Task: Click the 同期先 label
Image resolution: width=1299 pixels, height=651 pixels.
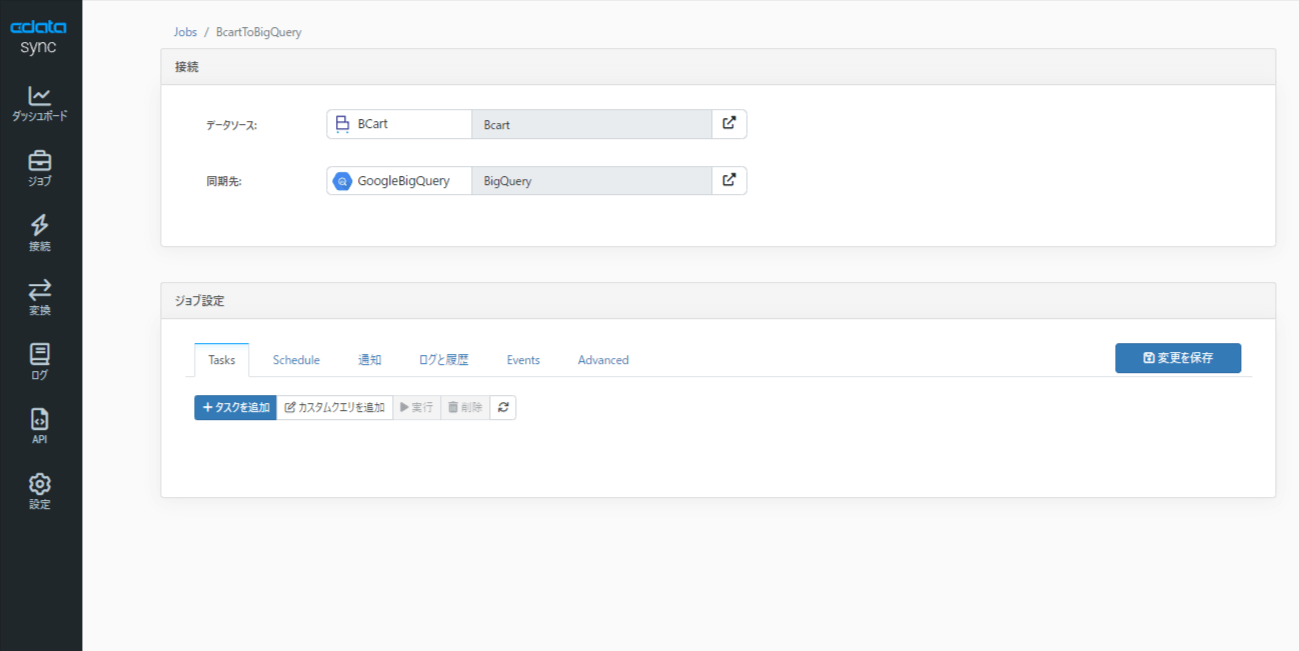Action: (224, 182)
